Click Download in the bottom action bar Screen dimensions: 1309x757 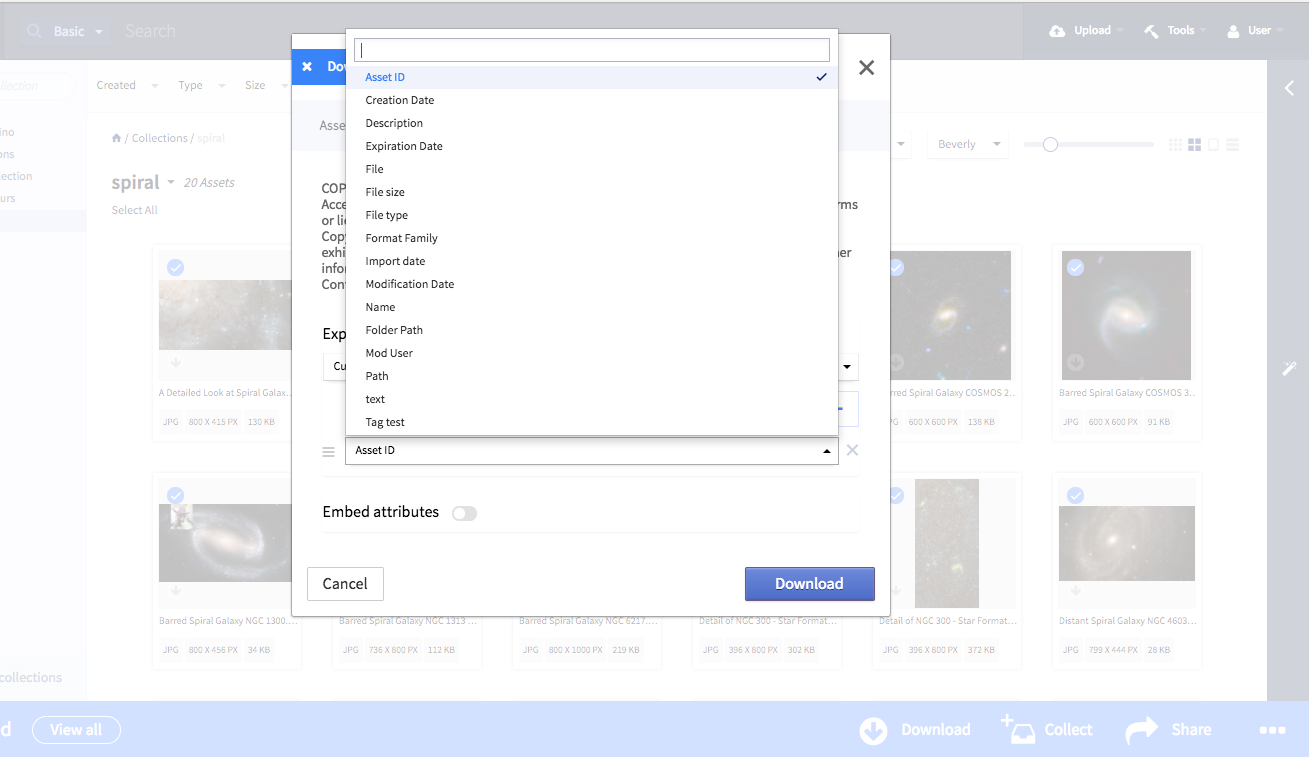915,730
